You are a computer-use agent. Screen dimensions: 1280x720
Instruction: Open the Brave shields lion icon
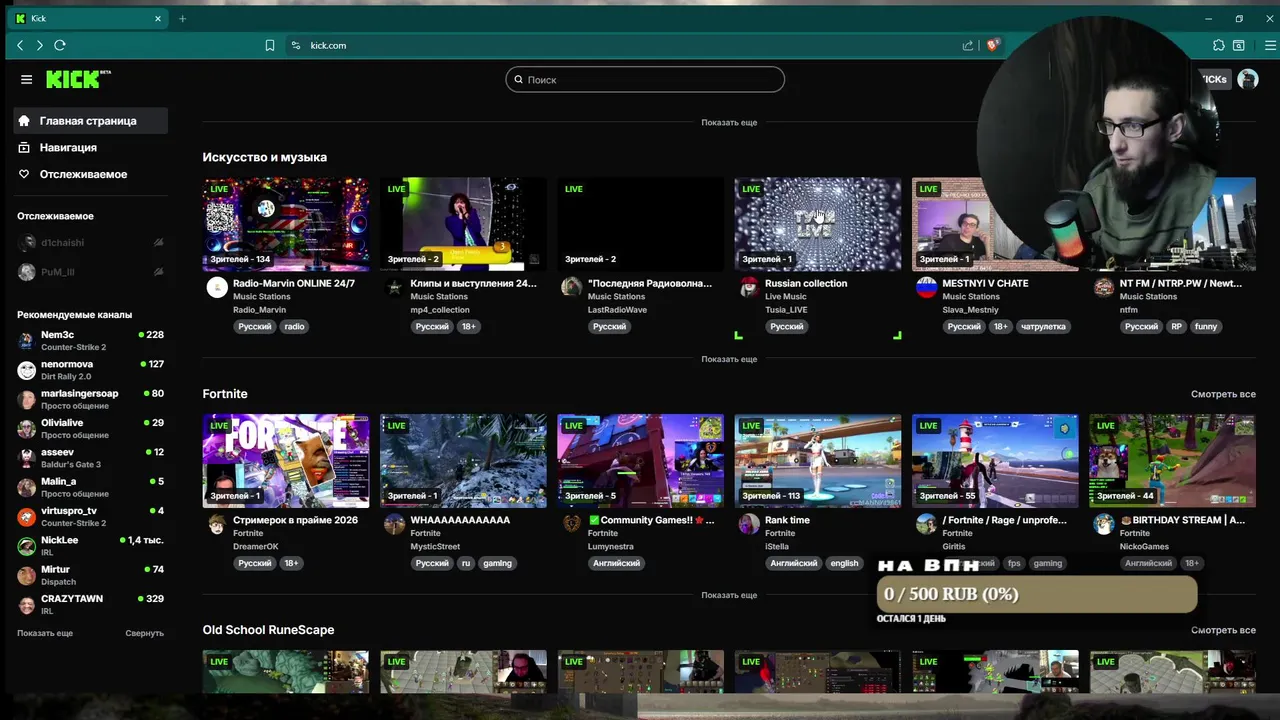click(993, 45)
